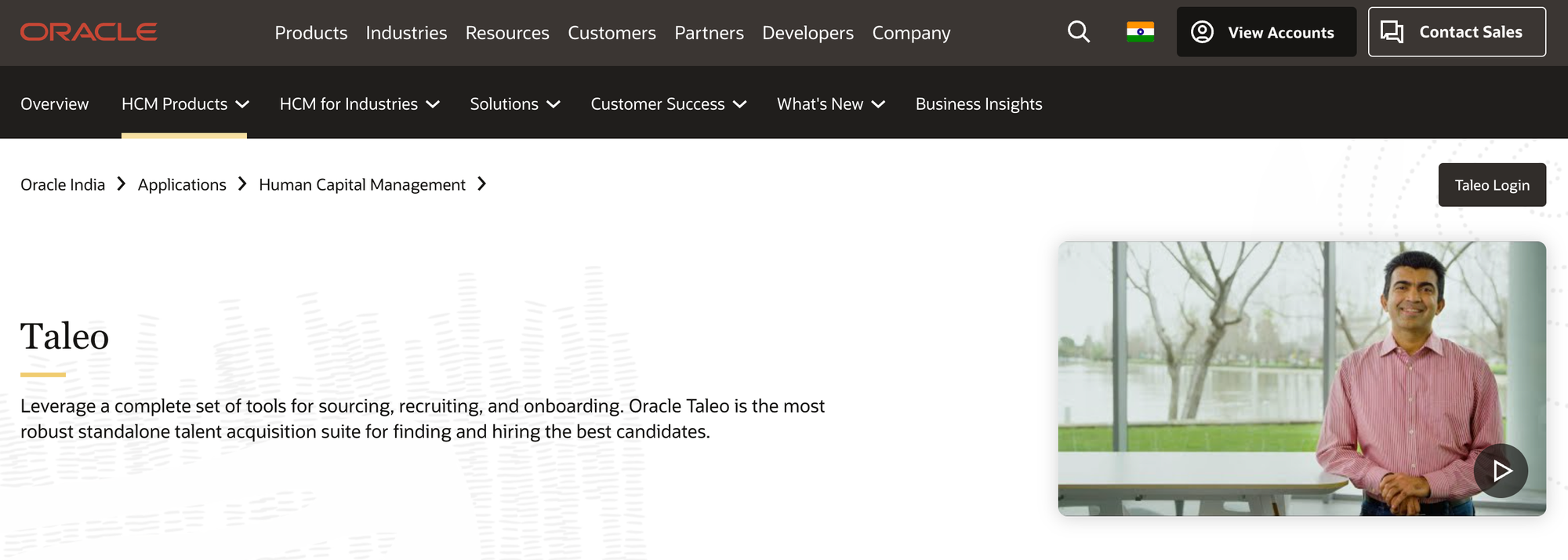
Task: Click the chevron after Human Capital Management
Action: point(481,184)
